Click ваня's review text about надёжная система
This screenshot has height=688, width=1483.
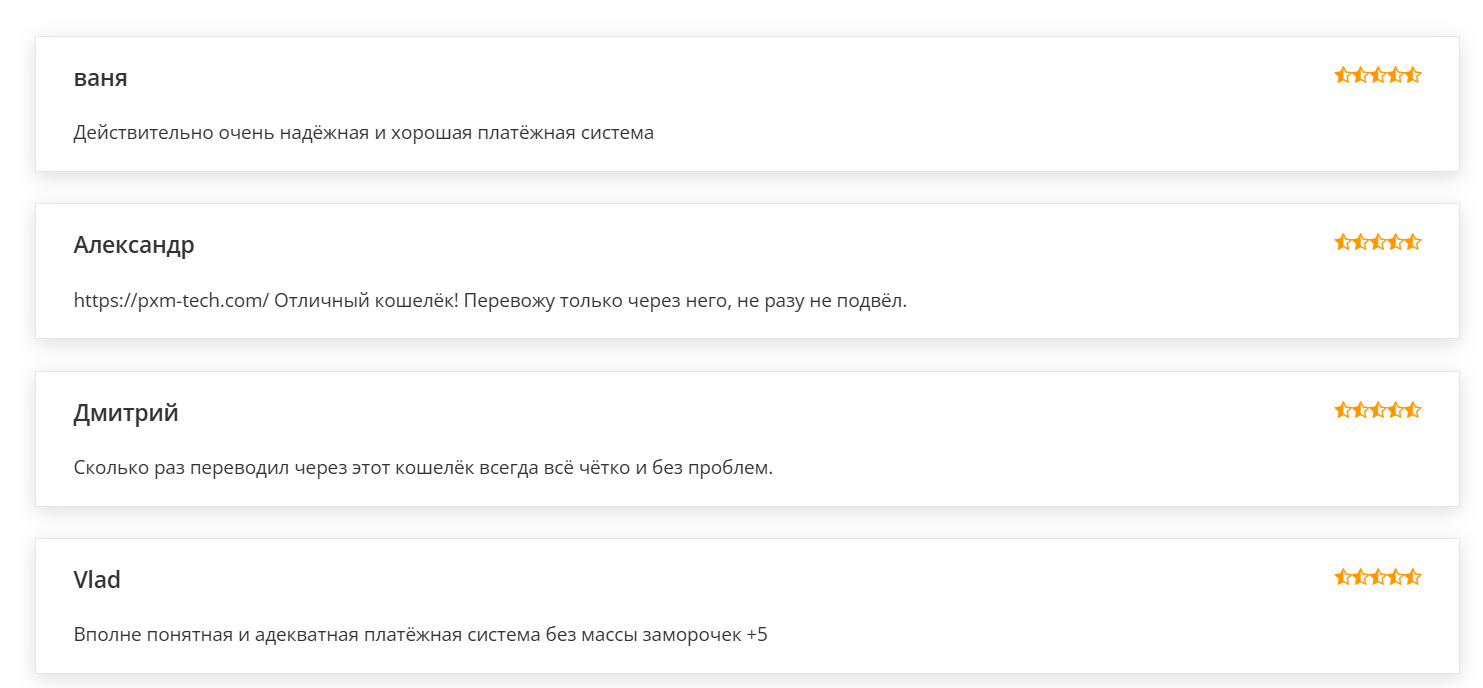[363, 132]
